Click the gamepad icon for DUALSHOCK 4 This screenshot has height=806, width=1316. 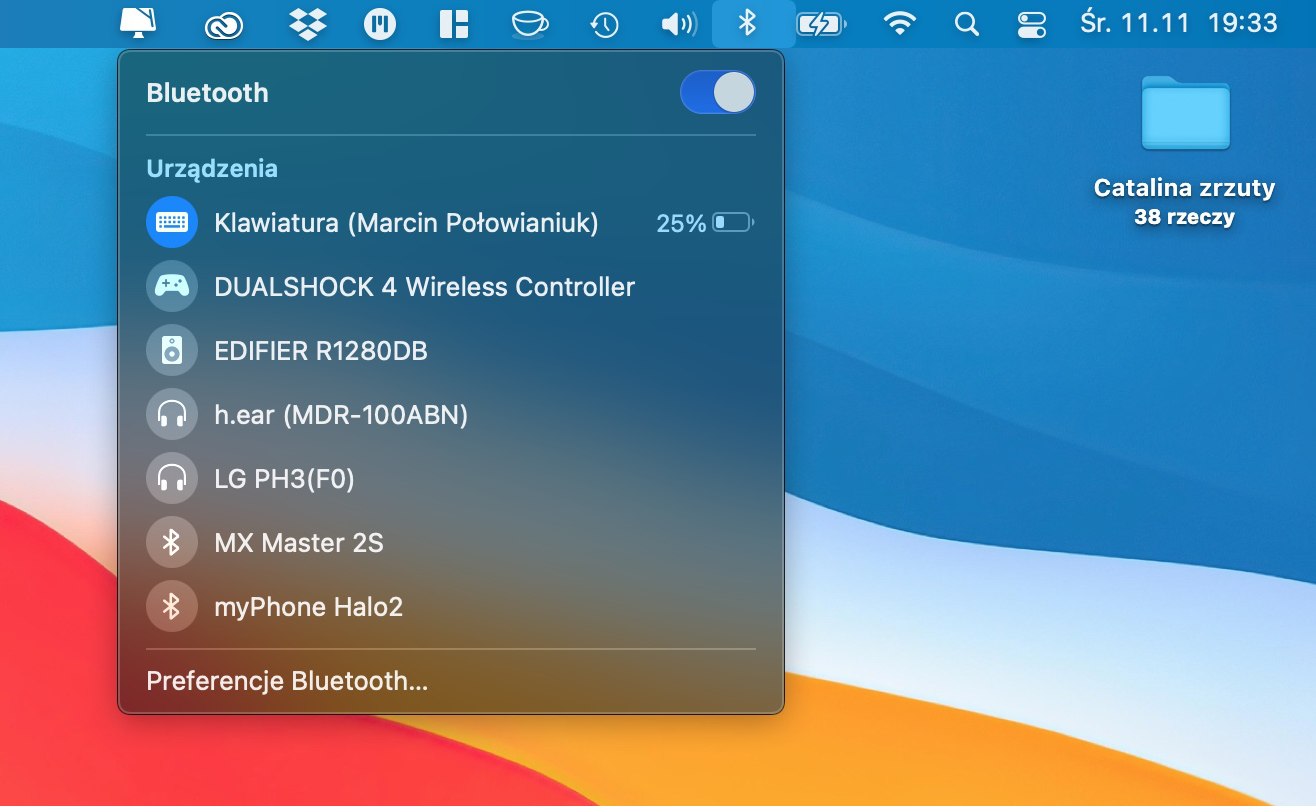(x=172, y=286)
